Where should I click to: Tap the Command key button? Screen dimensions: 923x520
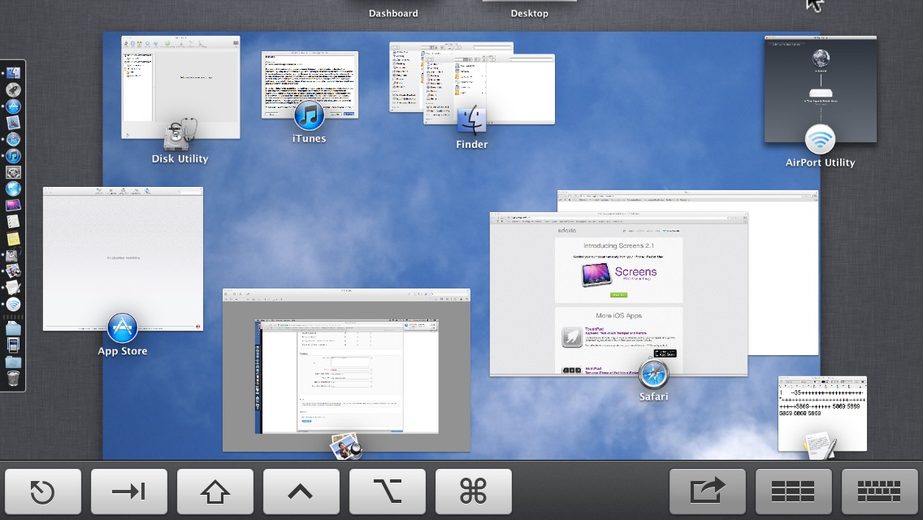473,491
